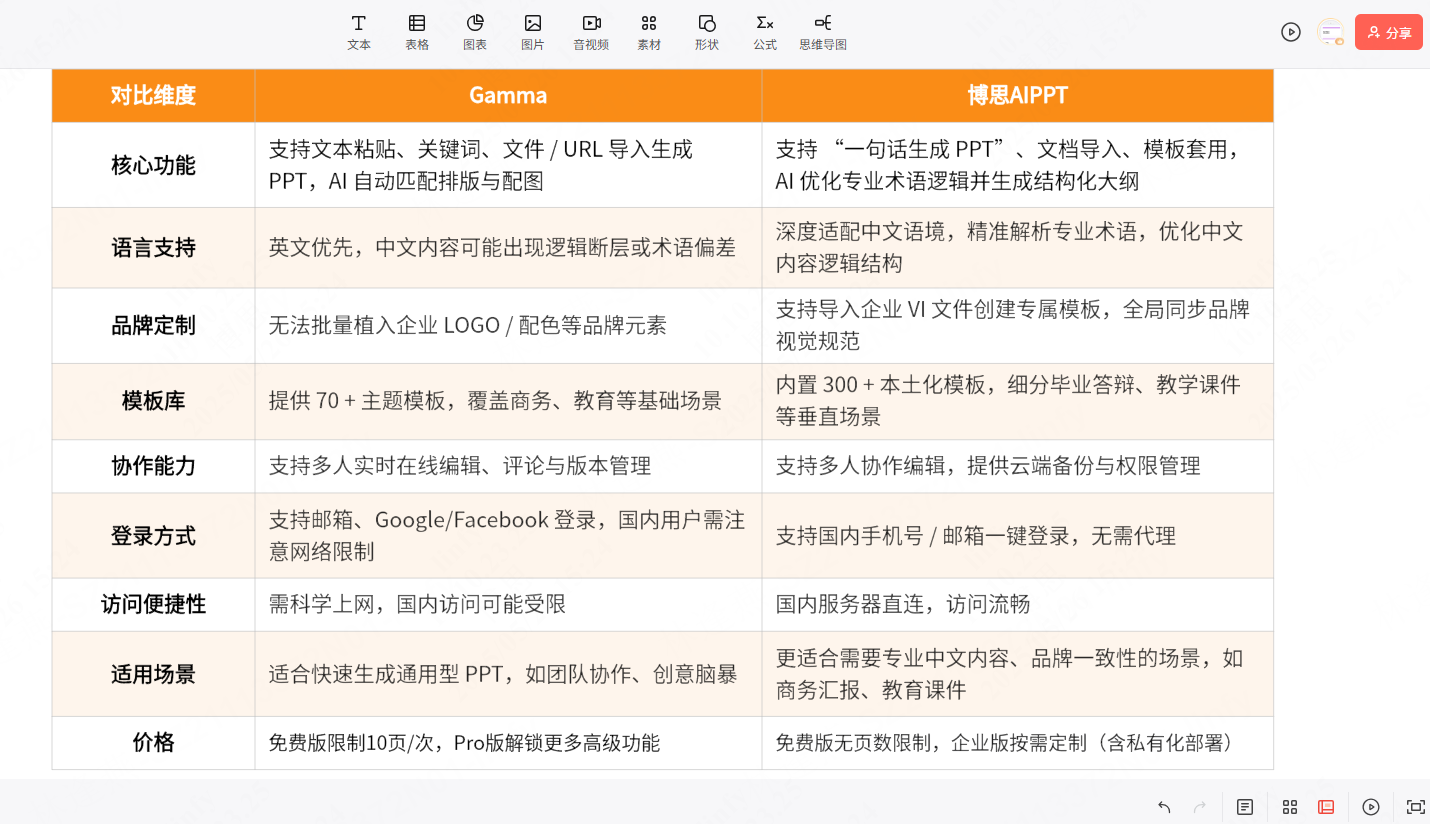1430x824 pixels.
Task: Insert a picture using 图片 tool
Action: point(533,32)
